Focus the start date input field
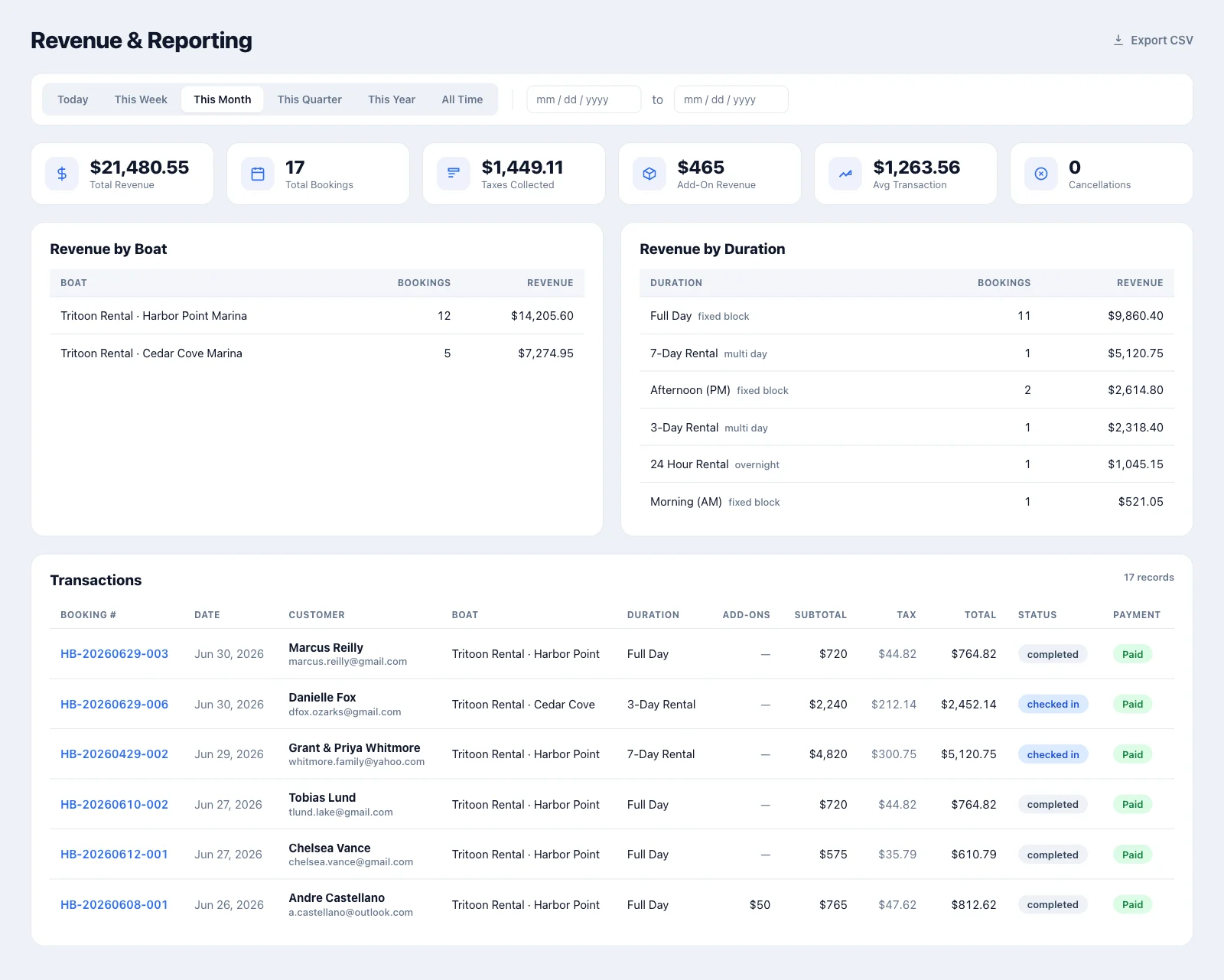 [x=584, y=99]
